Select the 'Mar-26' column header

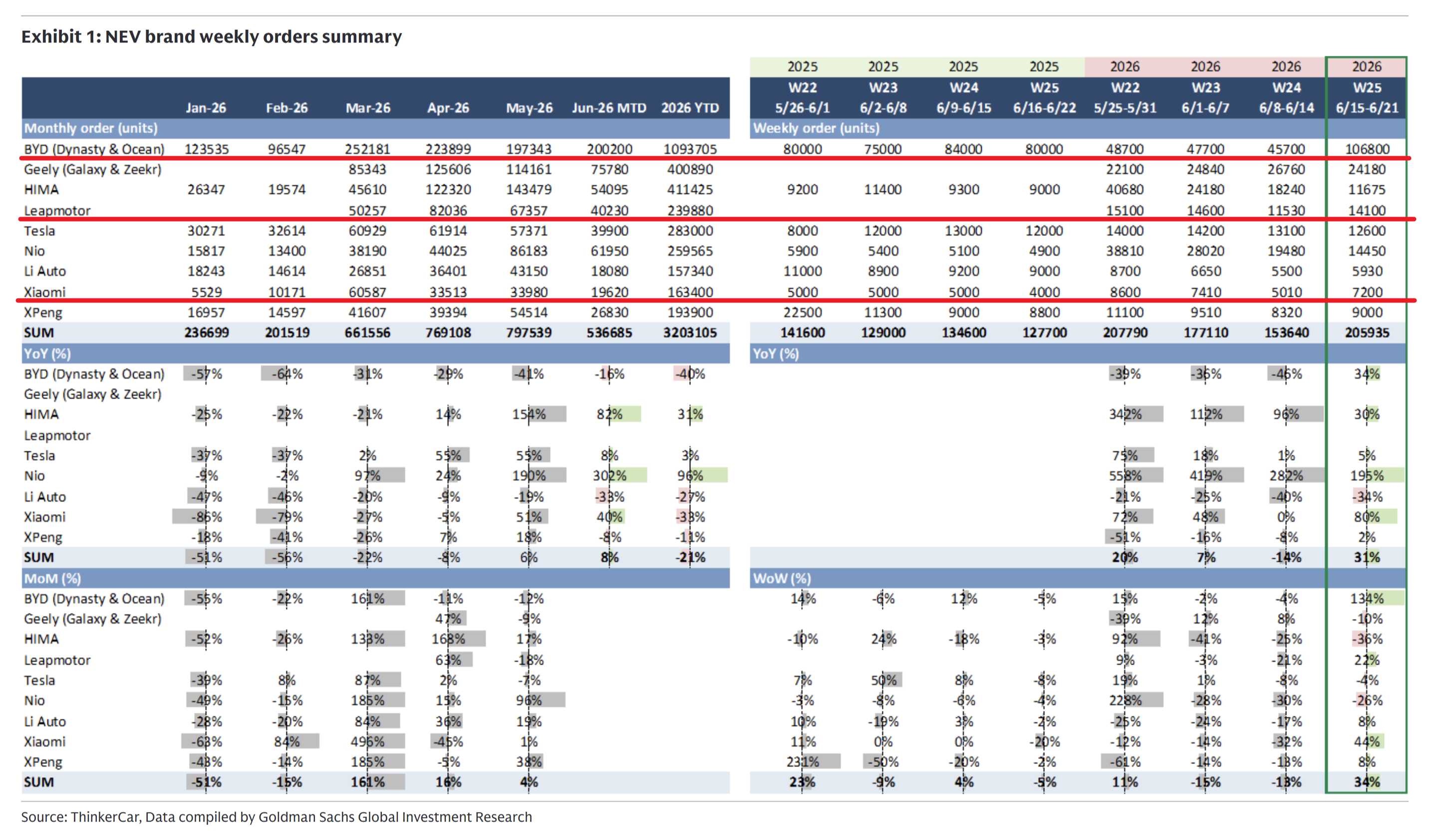pyautogui.click(x=368, y=108)
